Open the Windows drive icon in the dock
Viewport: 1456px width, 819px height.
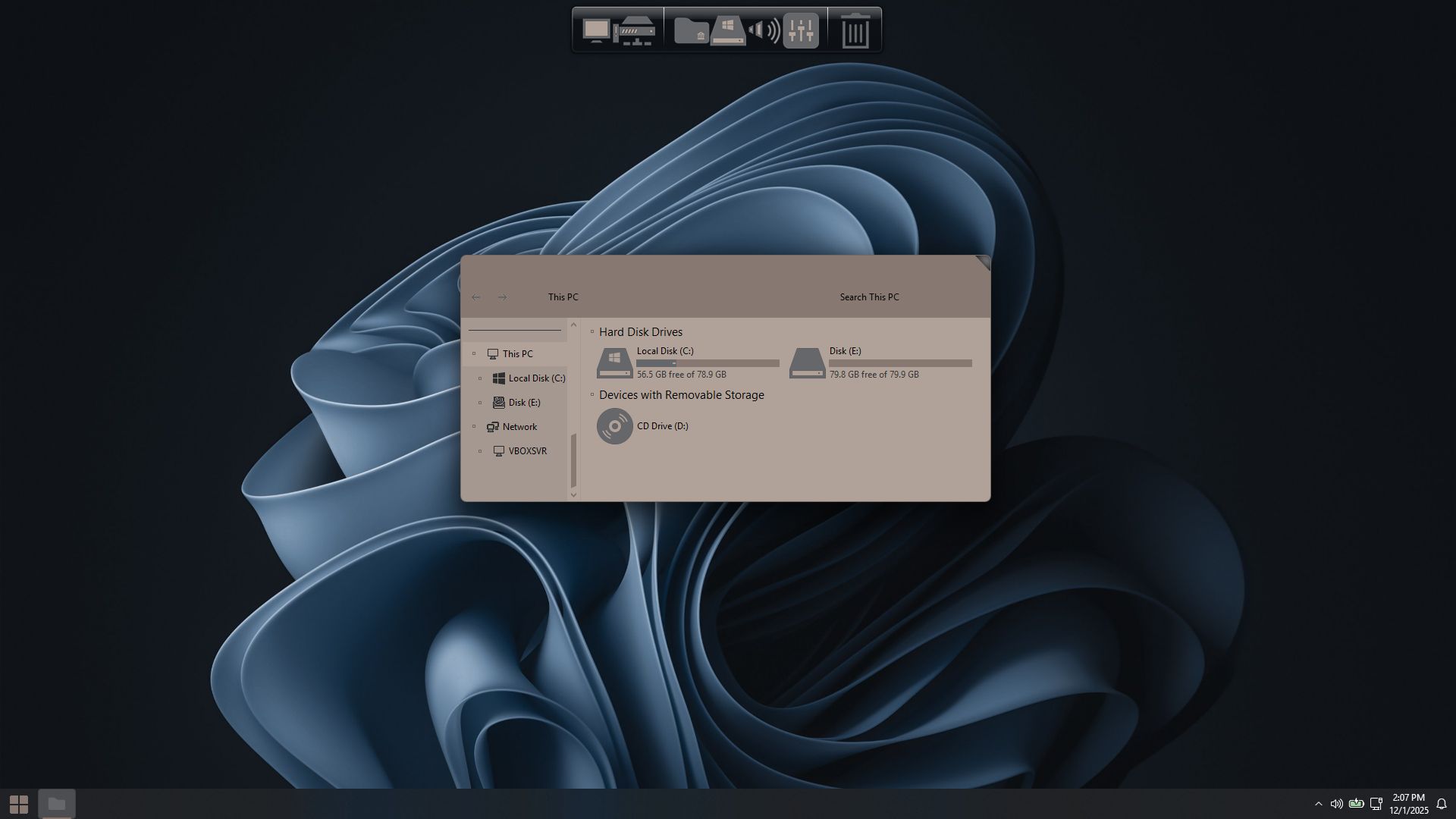(728, 30)
